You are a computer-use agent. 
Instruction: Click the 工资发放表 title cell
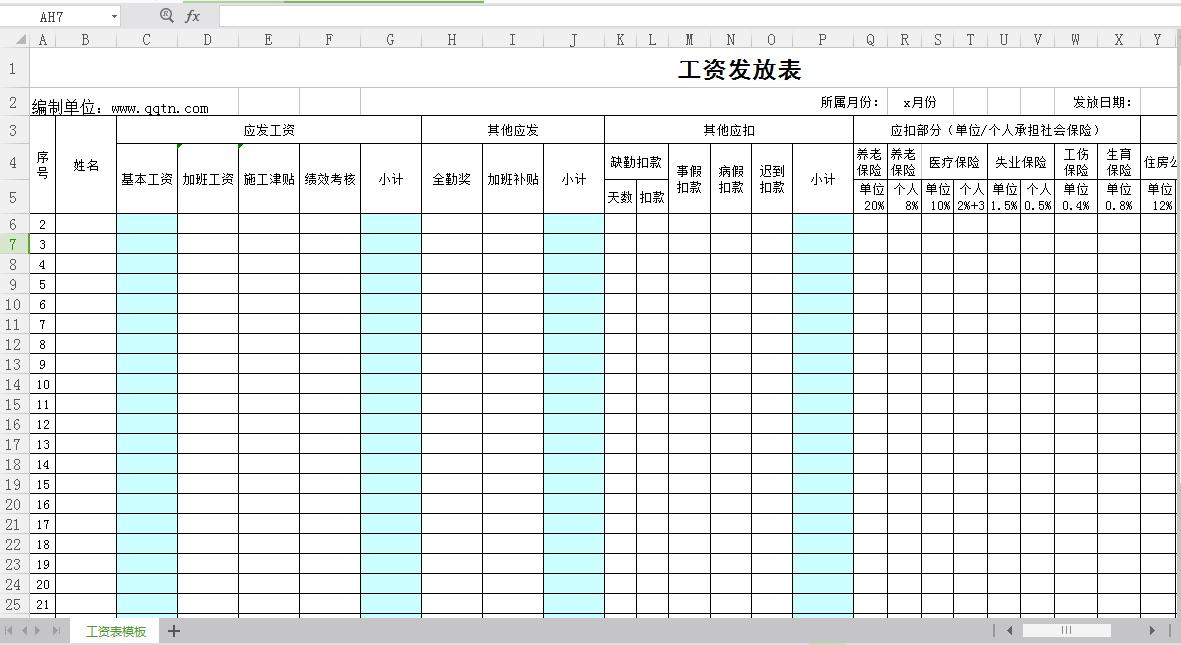739,69
